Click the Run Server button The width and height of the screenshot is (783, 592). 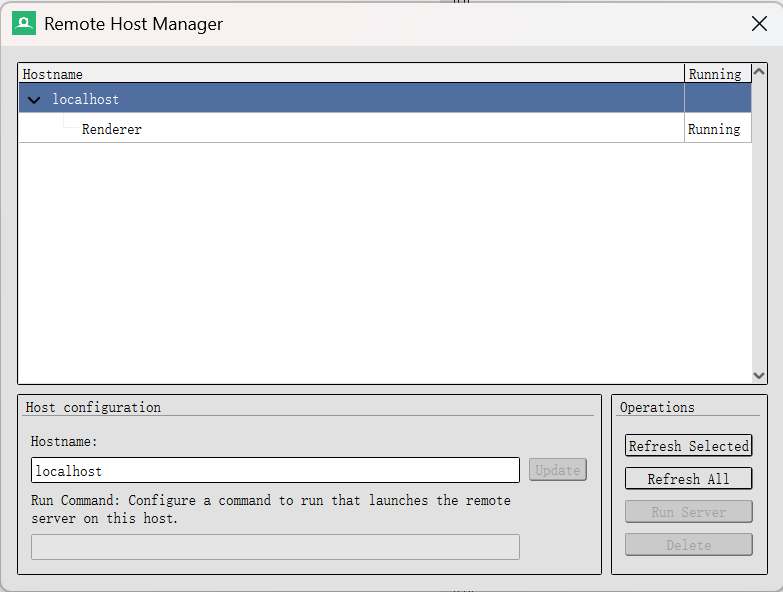tap(688, 512)
